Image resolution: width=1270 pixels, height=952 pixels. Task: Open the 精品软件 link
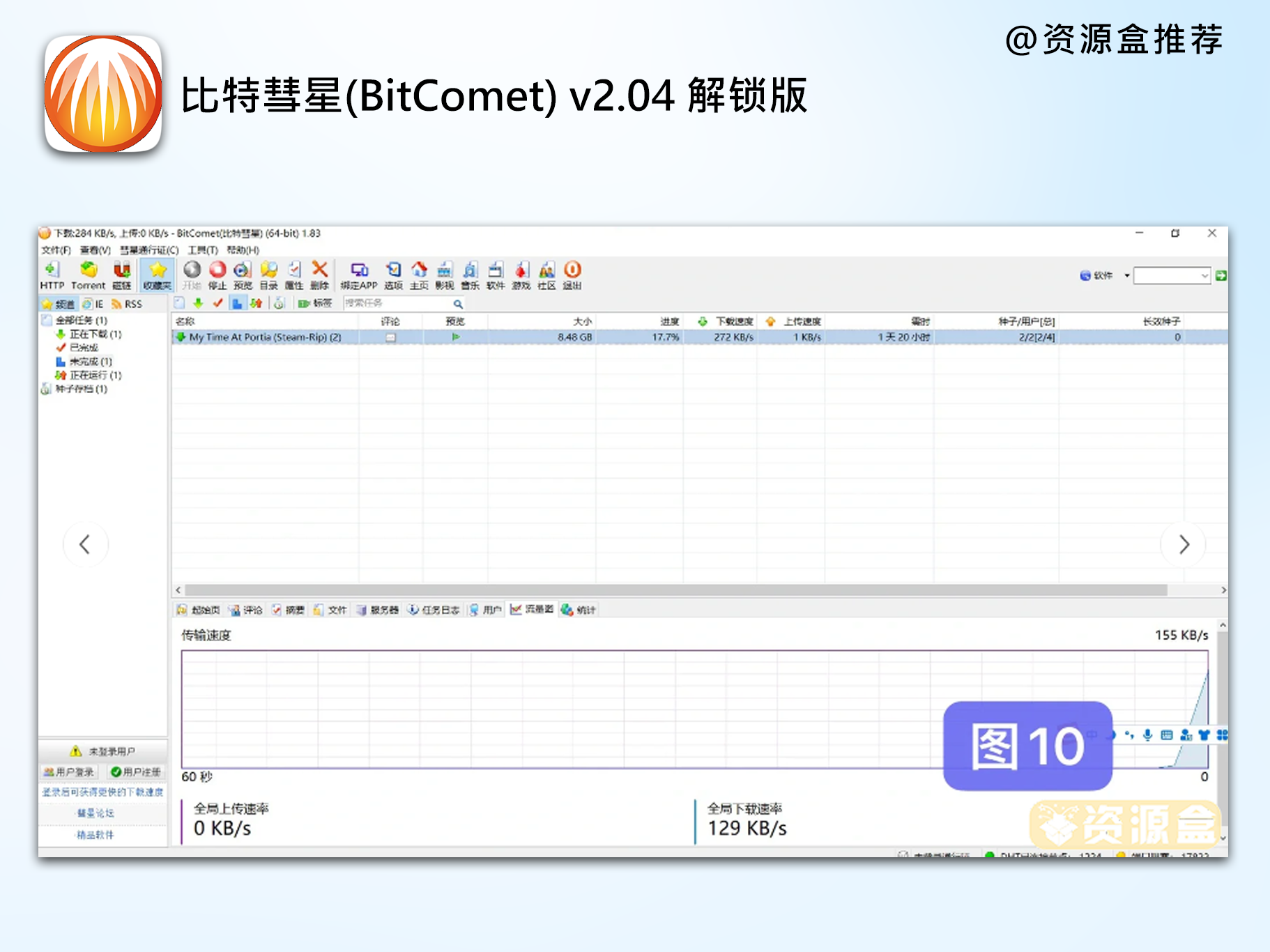[x=95, y=835]
